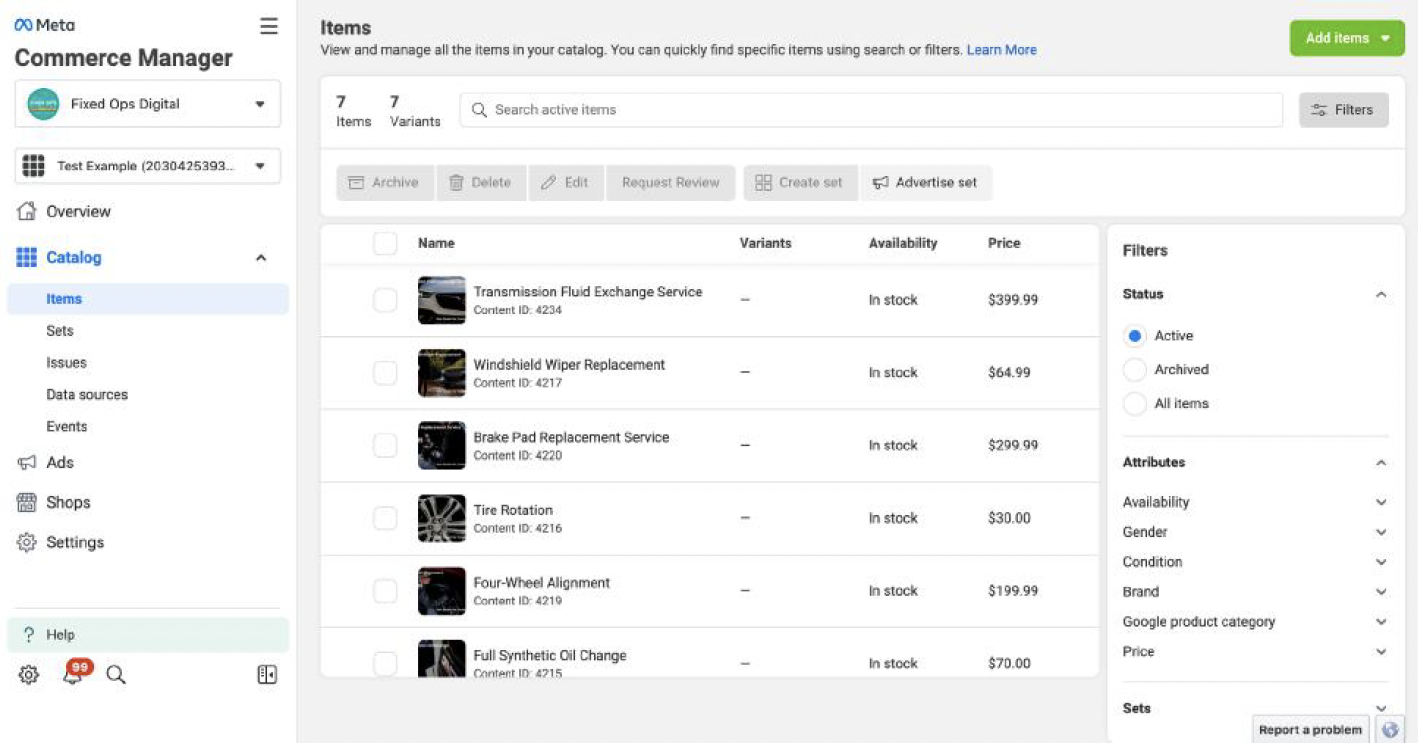This screenshot has height=746, width=1418.
Task: Check the Transmission Fluid Exchange Service row
Action: (x=385, y=300)
